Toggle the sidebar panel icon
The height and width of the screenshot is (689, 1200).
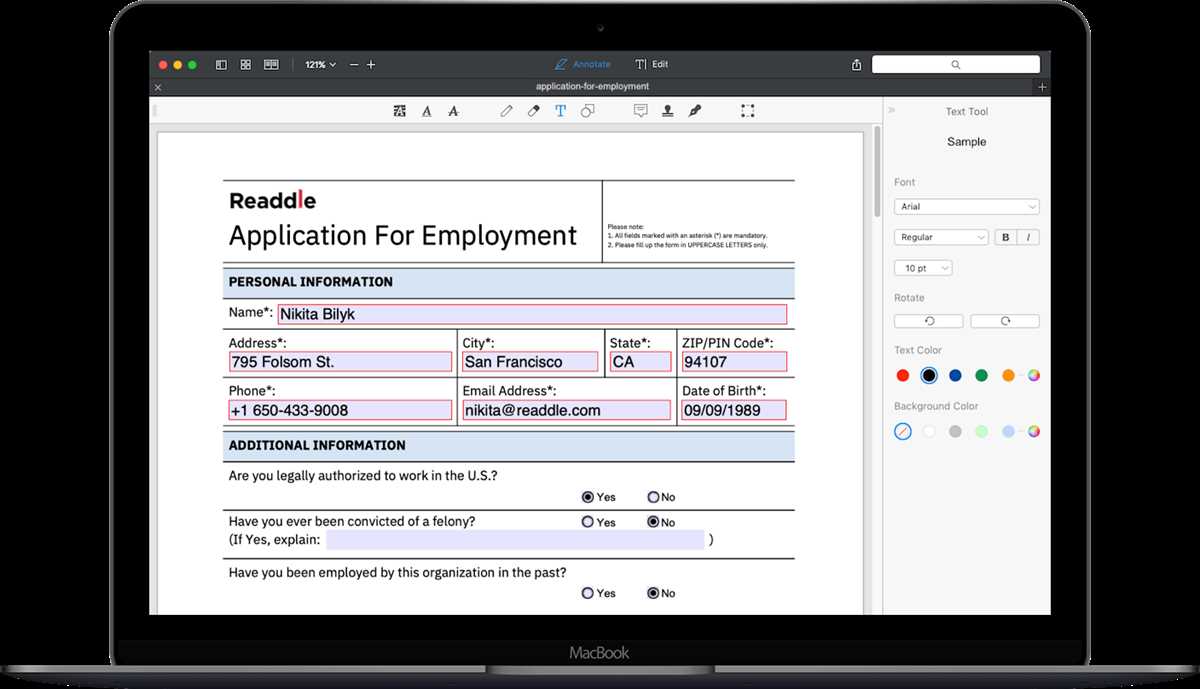(221, 64)
